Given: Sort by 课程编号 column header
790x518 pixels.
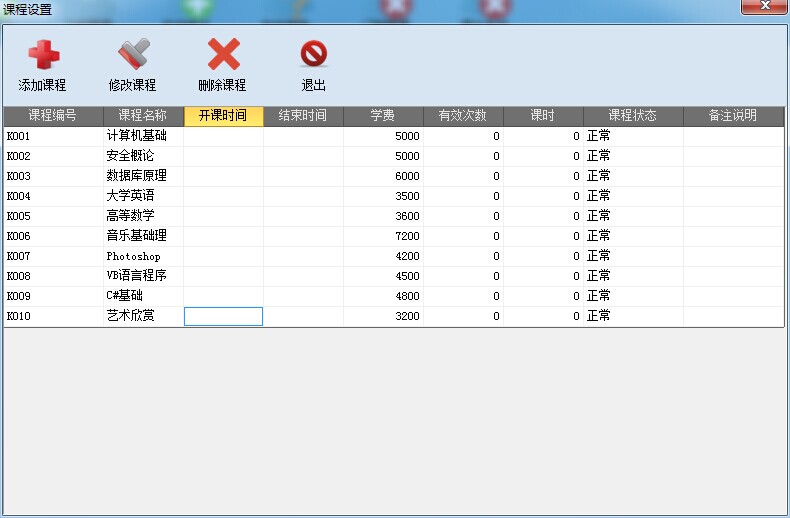Looking at the screenshot, I should pyautogui.click(x=53, y=116).
